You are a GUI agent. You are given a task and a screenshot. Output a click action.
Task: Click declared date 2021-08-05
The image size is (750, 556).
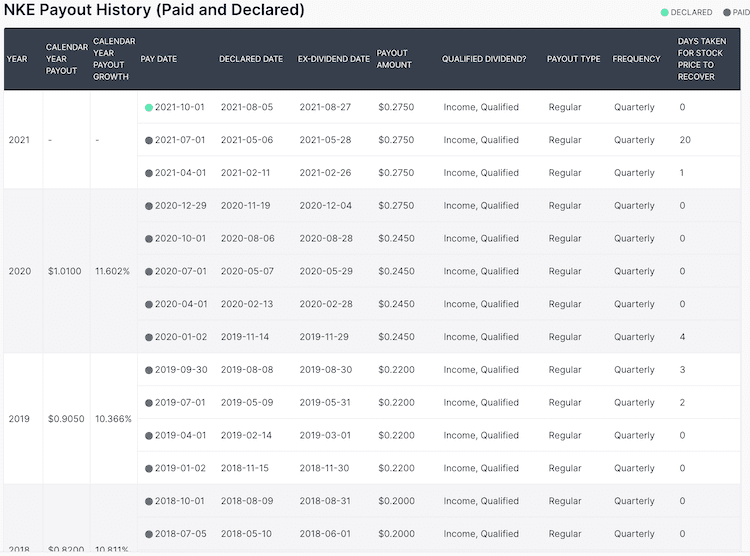pyautogui.click(x=247, y=107)
